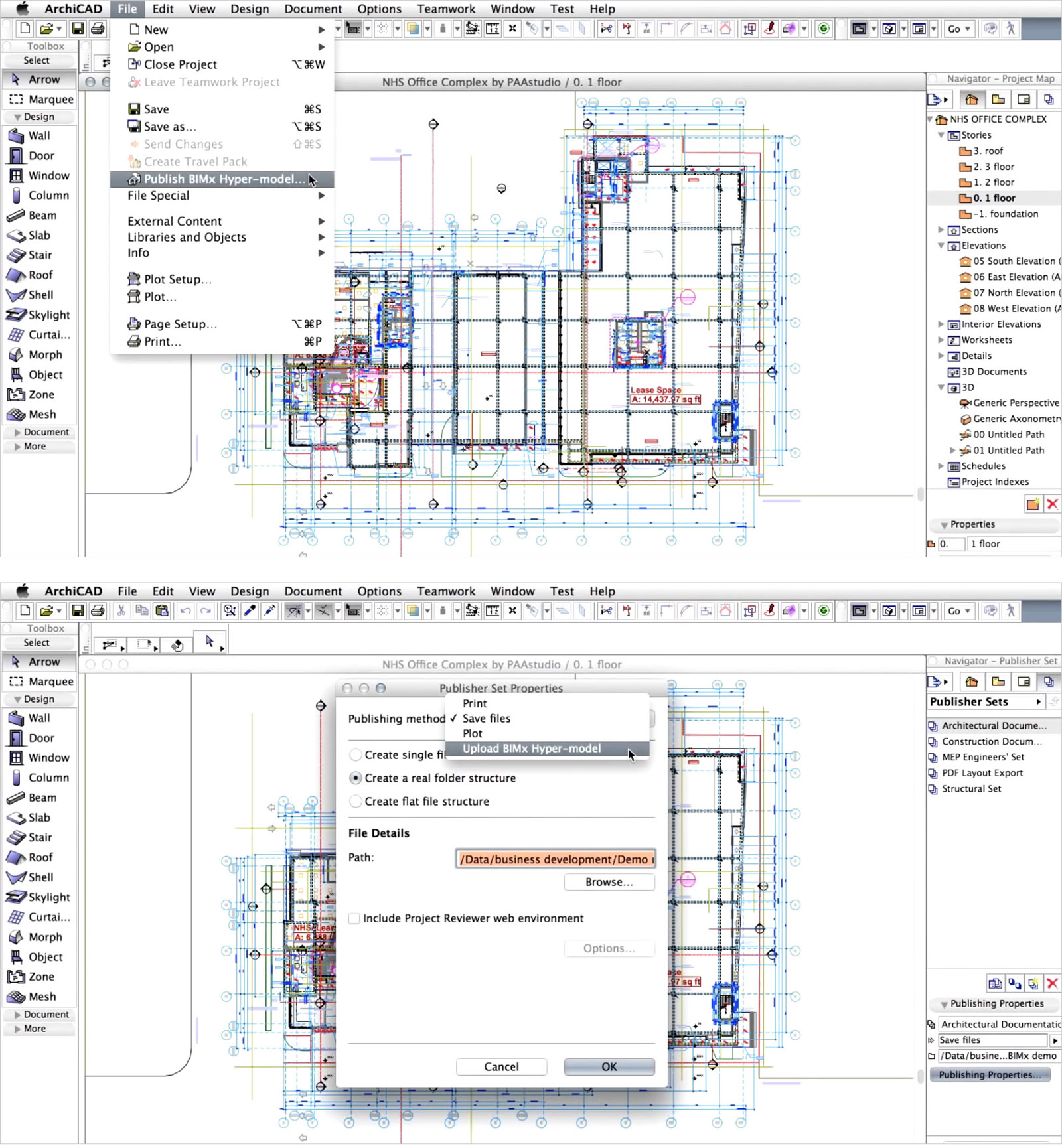
Task: Click the Undo arrow icon in the lower toolbar
Action: (186, 610)
